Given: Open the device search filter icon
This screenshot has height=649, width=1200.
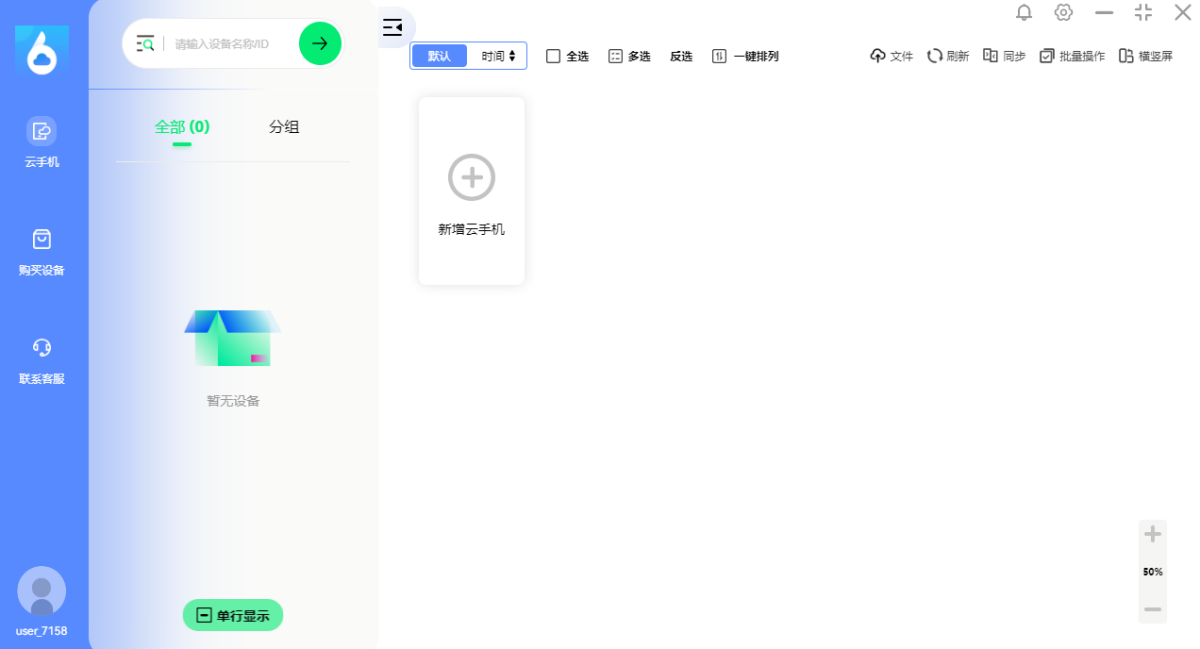Looking at the screenshot, I should click(146, 43).
